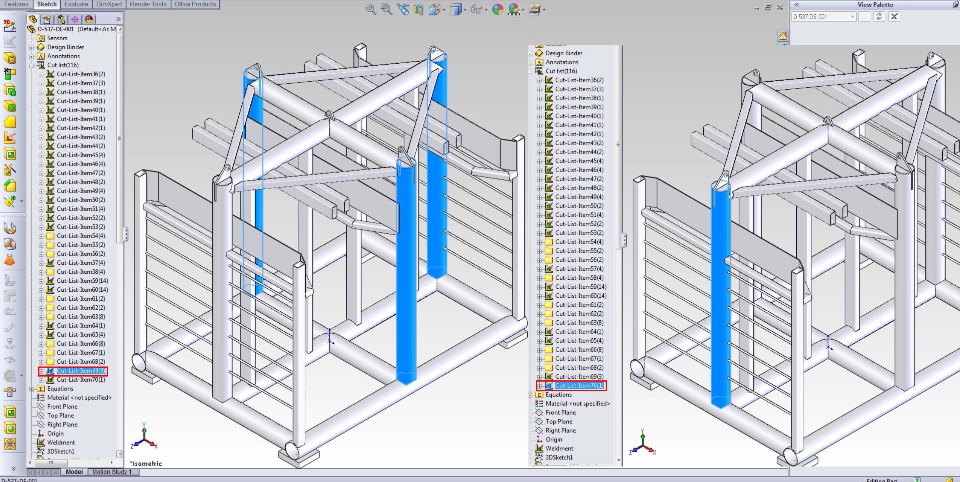Switch to the Motion Study 1 tab
Screen dimensions: 960x482
coord(111,472)
